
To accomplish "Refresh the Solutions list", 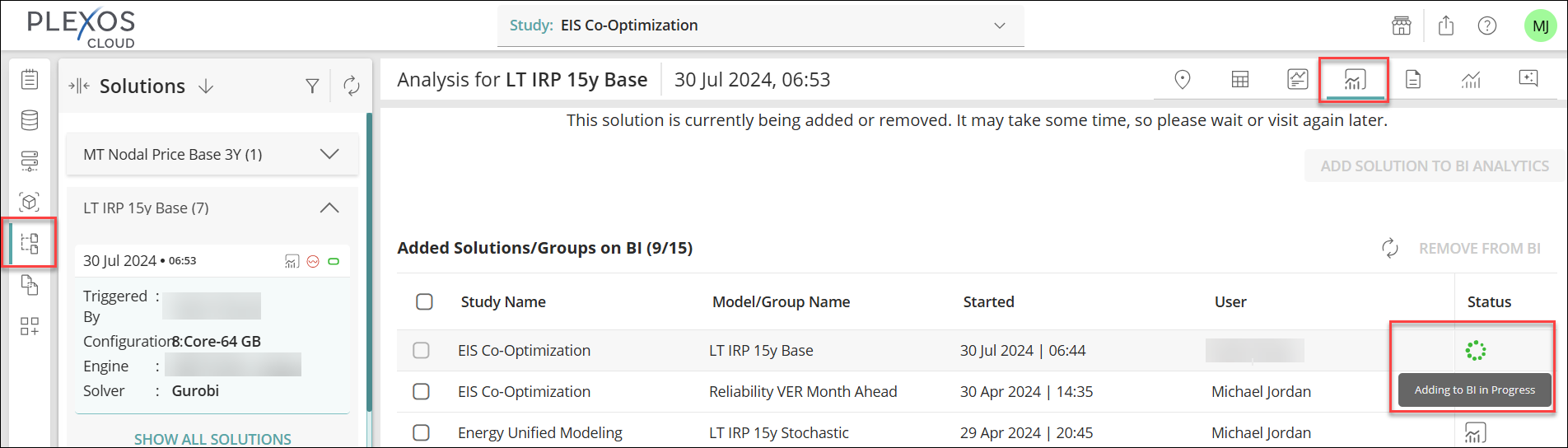I will tap(352, 86).
